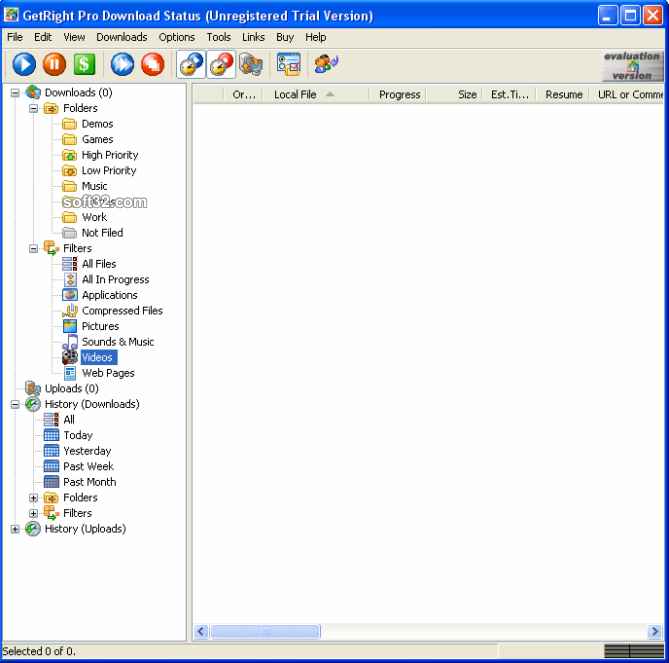Toggle the blue speed gauge toolbar button
The image size is (669, 663).
(191, 64)
